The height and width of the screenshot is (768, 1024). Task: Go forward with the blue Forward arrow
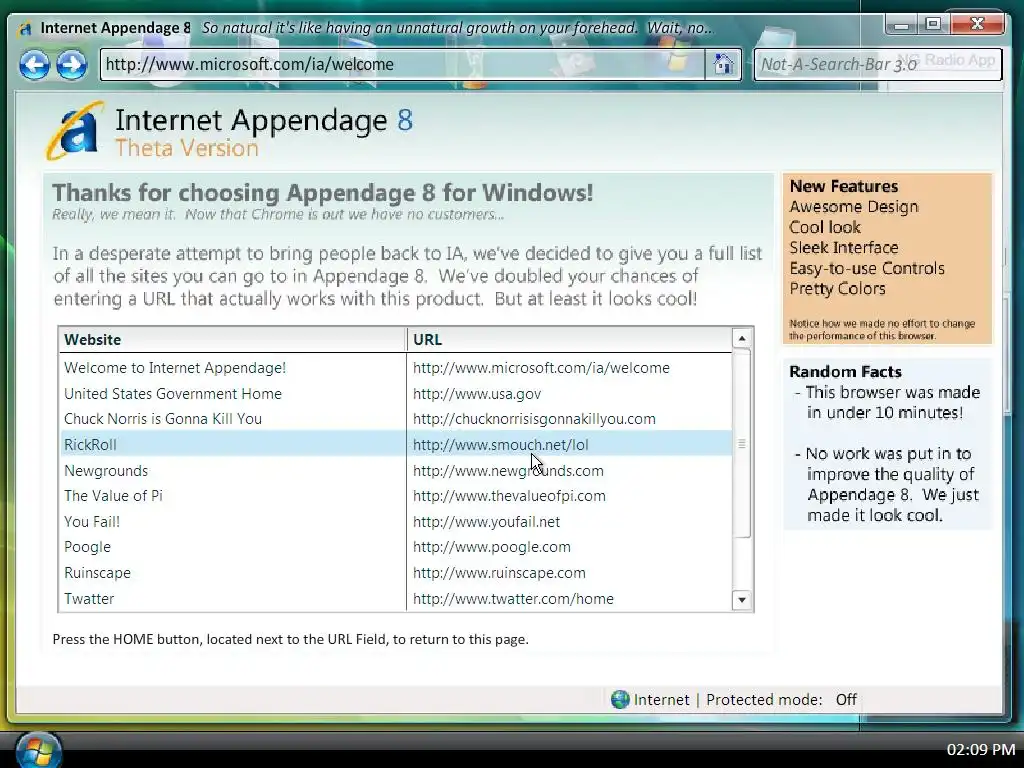[x=71, y=65]
